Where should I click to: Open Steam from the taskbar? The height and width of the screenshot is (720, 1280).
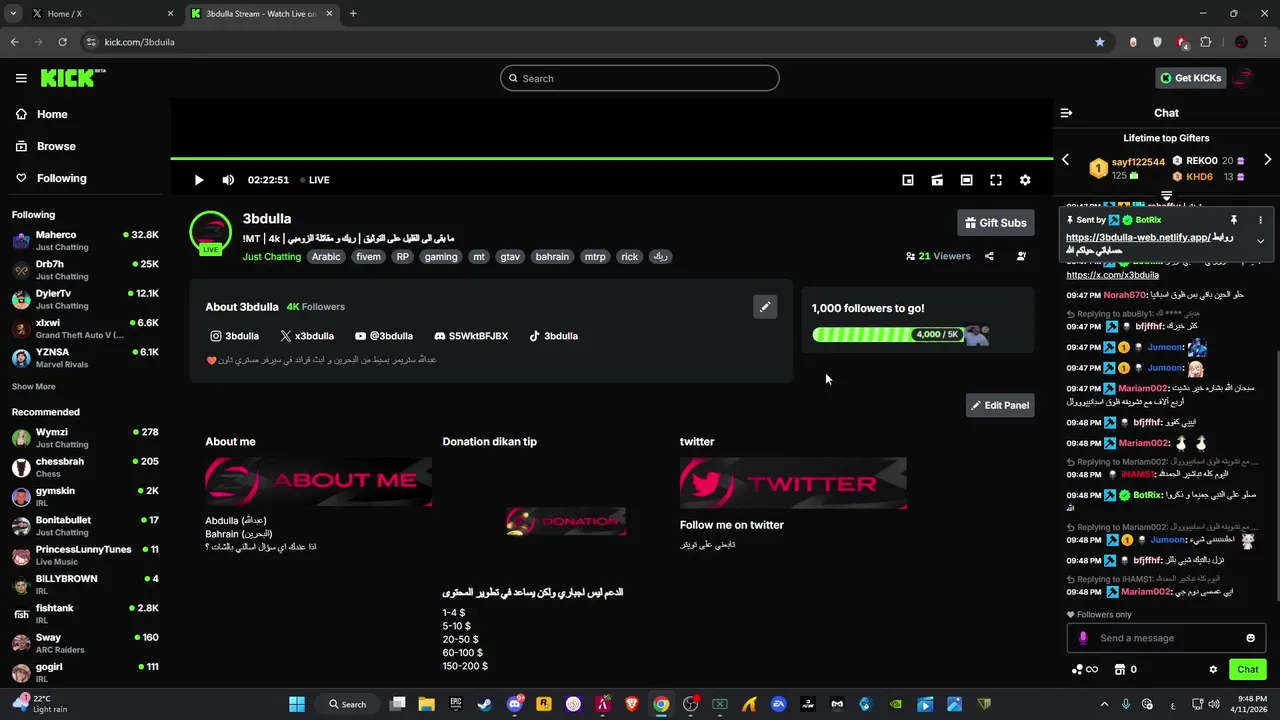click(485, 704)
